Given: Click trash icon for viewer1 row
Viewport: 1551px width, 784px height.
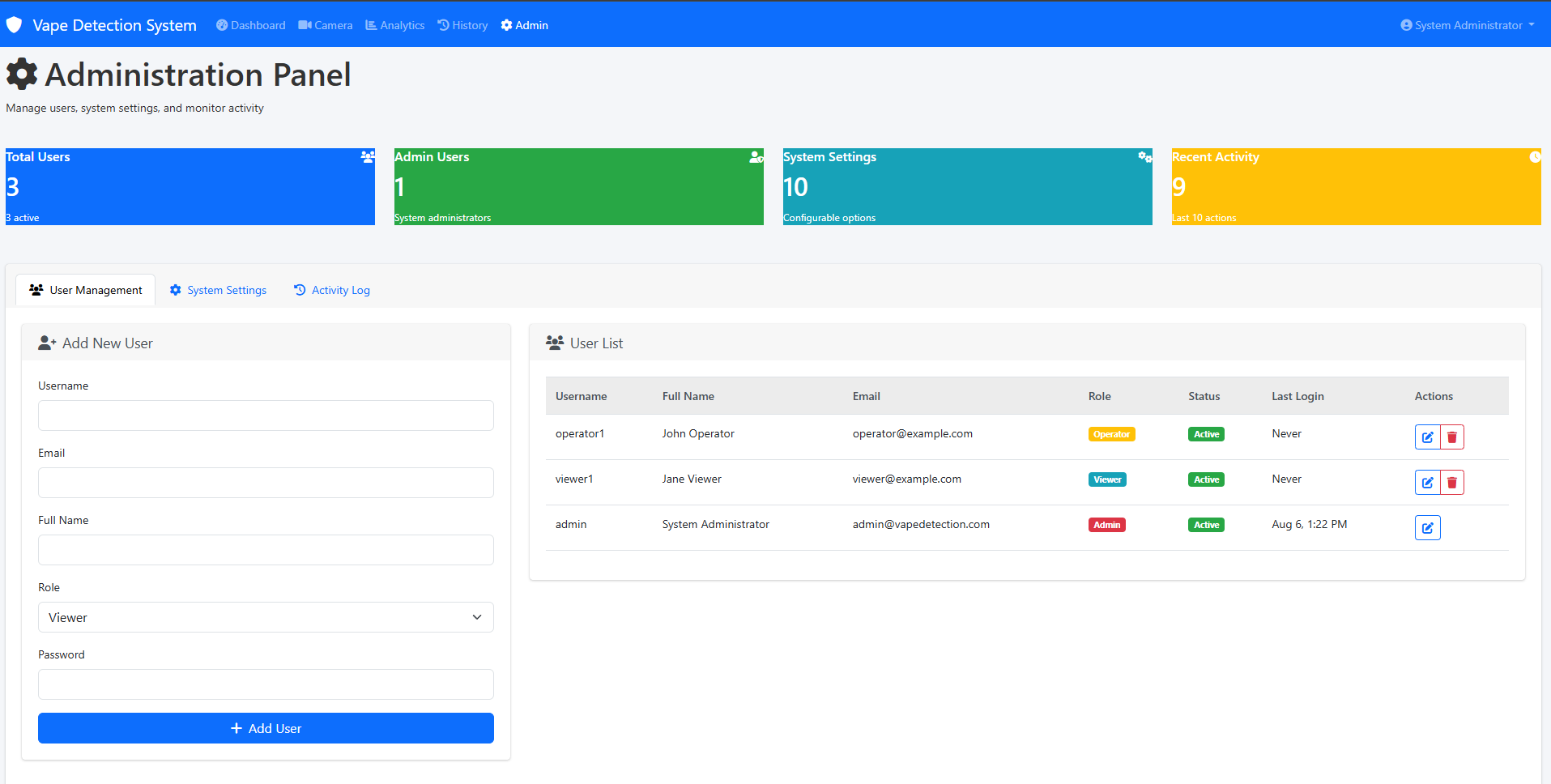Looking at the screenshot, I should [x=1452, y=483].
